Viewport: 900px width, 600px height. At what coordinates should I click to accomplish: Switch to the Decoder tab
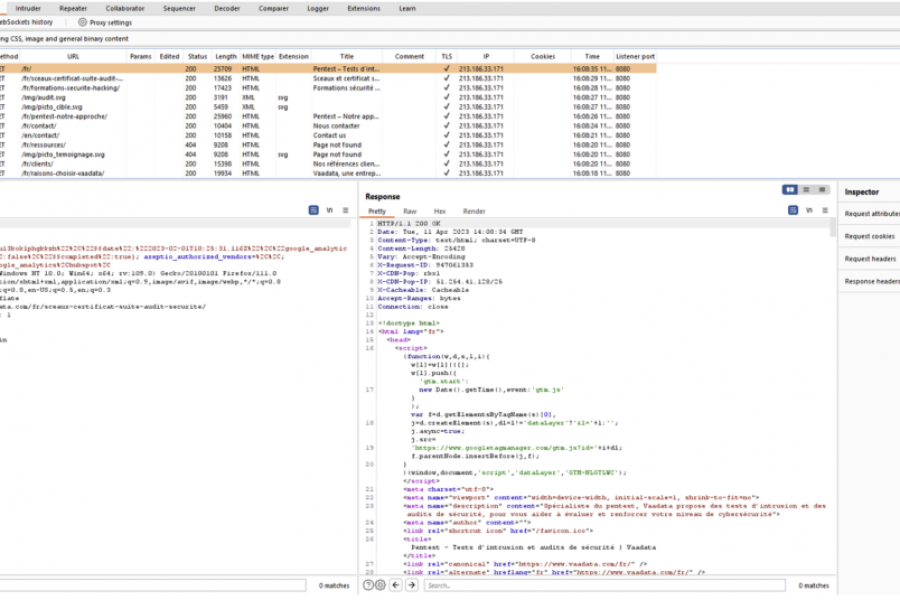pos(227,8)
